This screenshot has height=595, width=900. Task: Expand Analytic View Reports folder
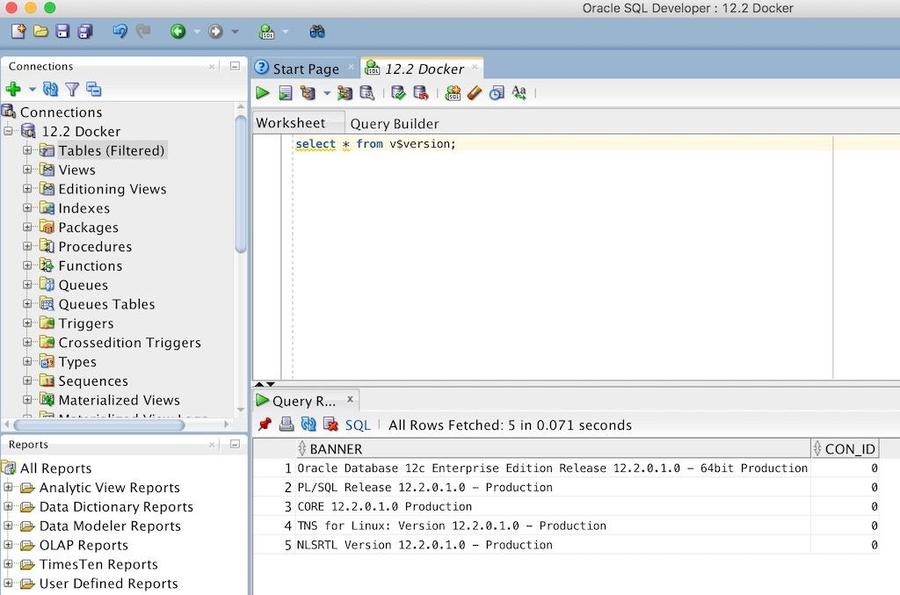point(8,487)
